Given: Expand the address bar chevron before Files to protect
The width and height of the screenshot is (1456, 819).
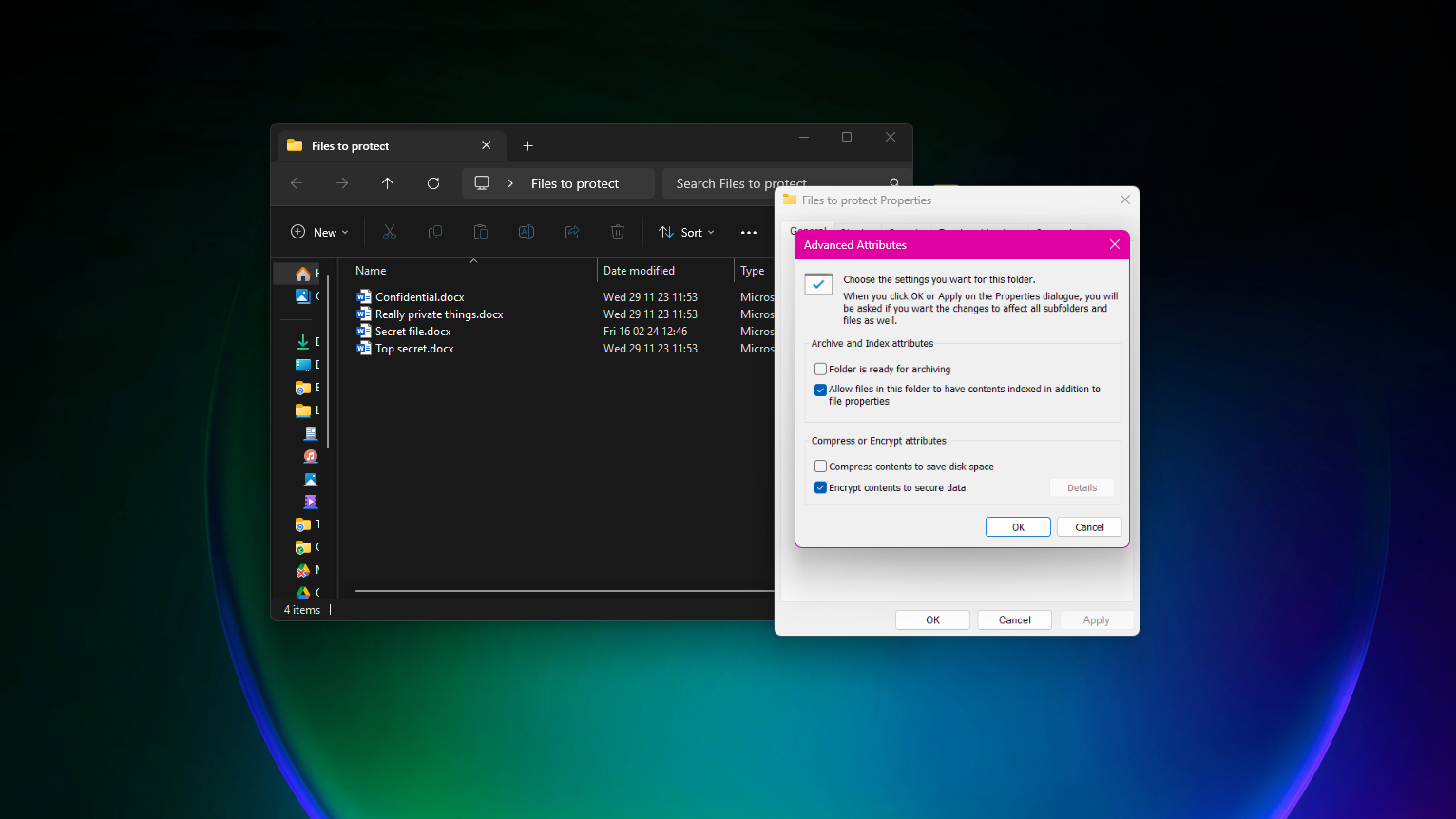Looking at the screenshot, I should (510, 183).
